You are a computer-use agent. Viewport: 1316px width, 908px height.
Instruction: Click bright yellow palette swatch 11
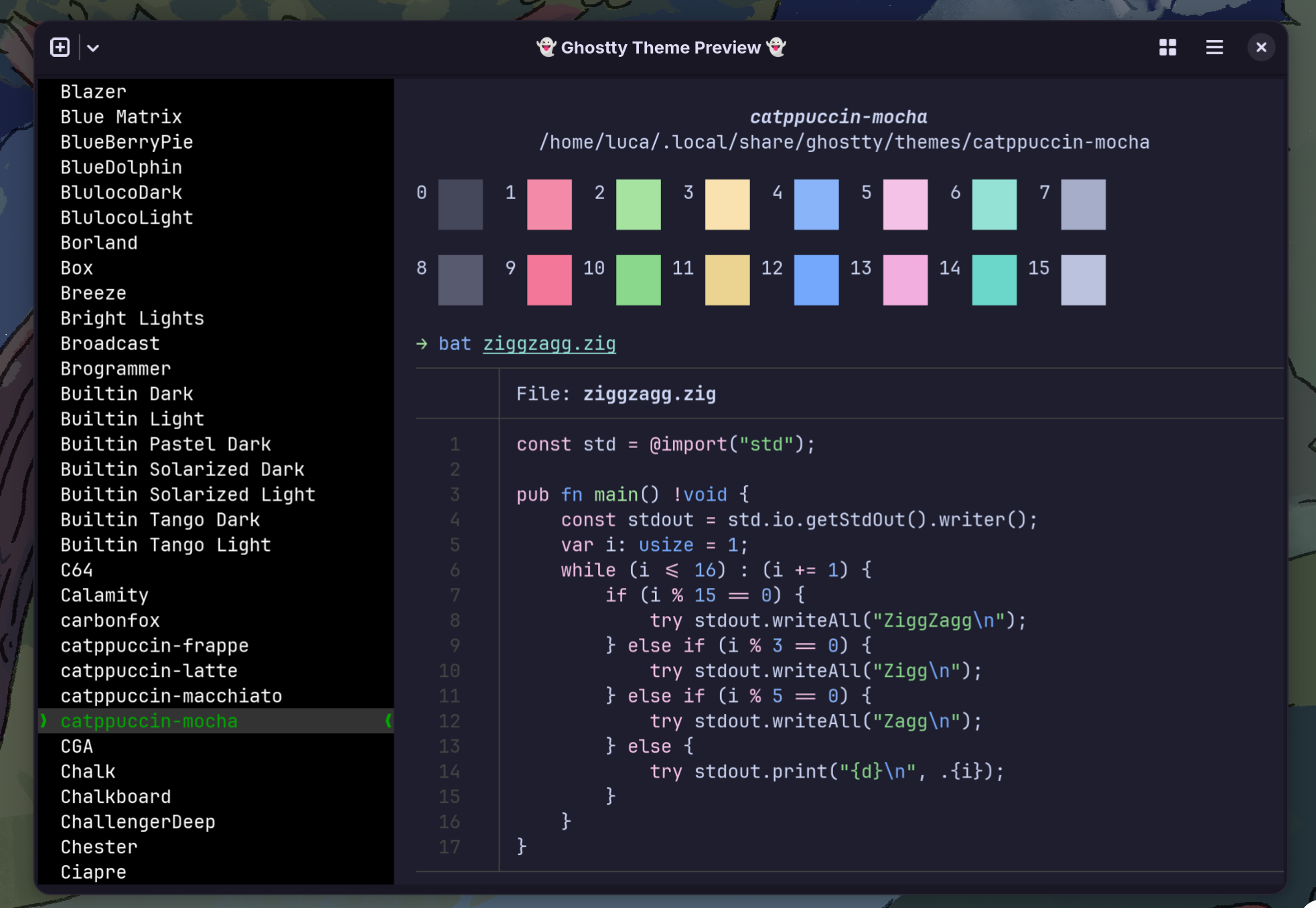click(727, 280)
